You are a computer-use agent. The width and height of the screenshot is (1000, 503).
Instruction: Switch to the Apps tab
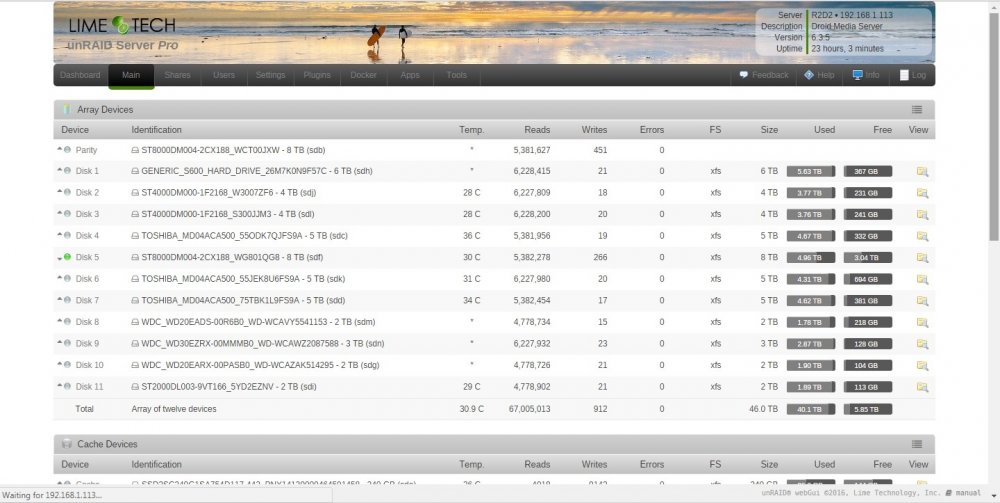click(x=410, y=75)
